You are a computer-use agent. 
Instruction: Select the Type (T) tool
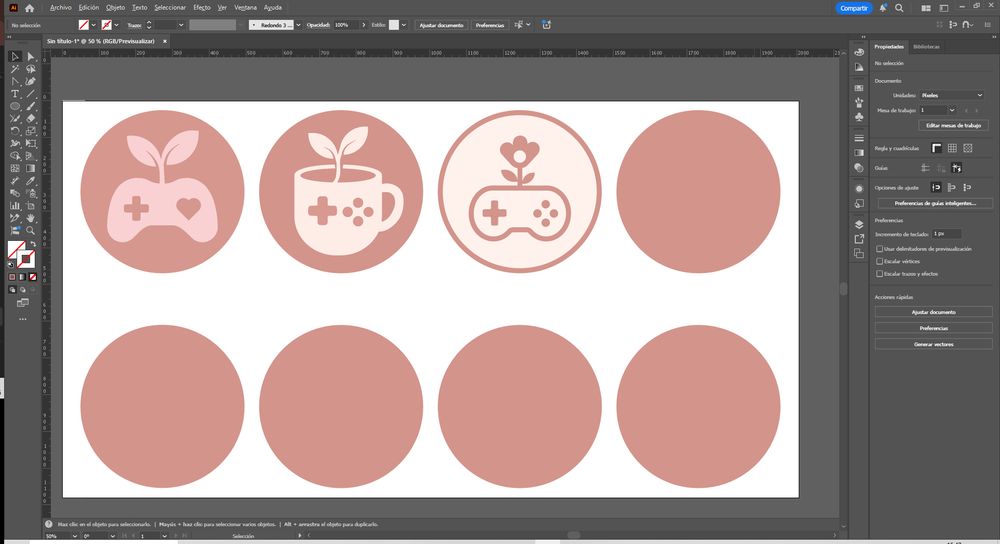pyautogui.click(x=15, y=94)
